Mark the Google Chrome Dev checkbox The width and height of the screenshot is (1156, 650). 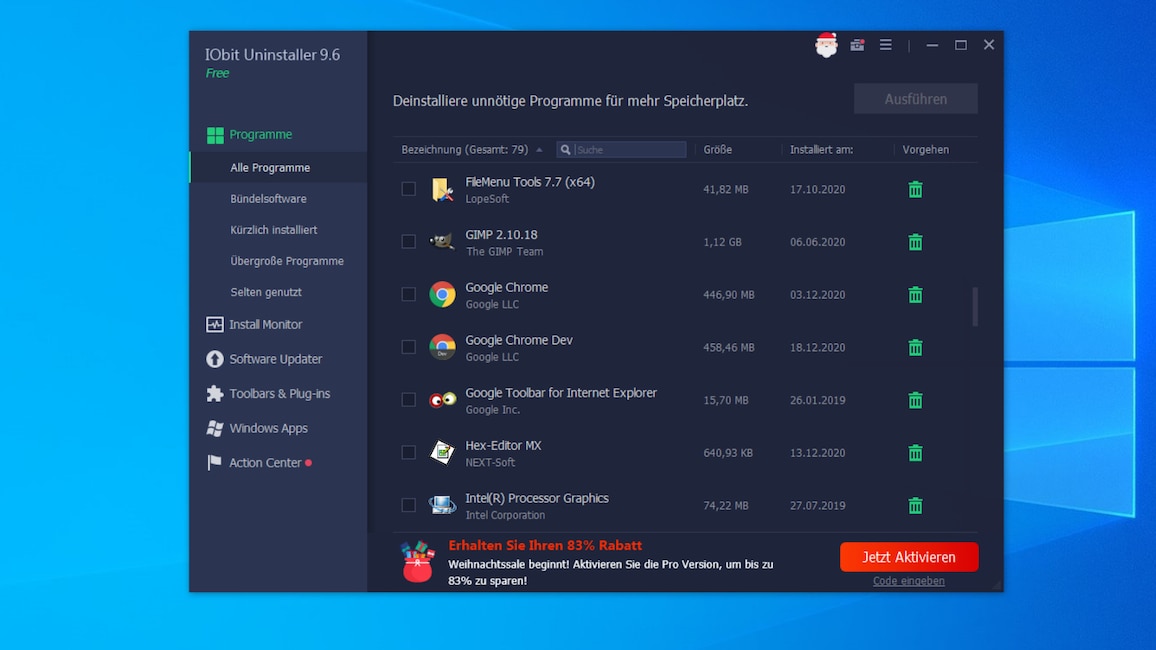coord(408,347)
